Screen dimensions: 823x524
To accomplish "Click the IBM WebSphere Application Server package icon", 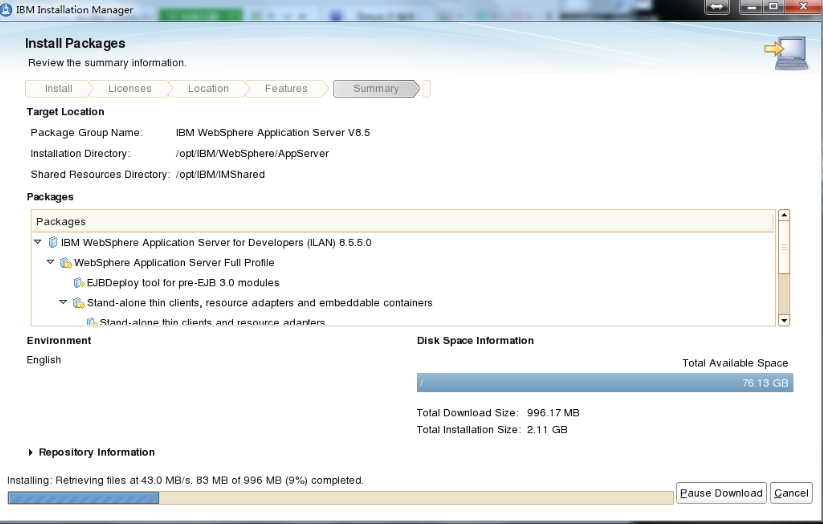I will click(52, 243).
